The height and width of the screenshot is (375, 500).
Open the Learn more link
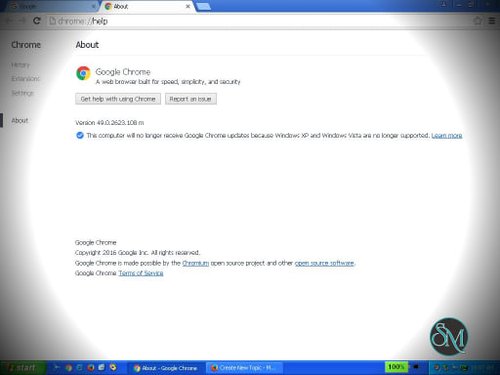coord(447,135)
